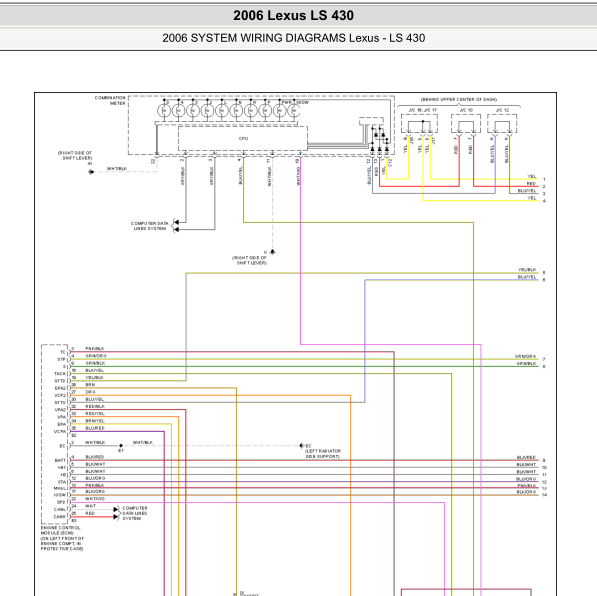Click the "MREL" terminal label on ECM

(x=60, y=488)
